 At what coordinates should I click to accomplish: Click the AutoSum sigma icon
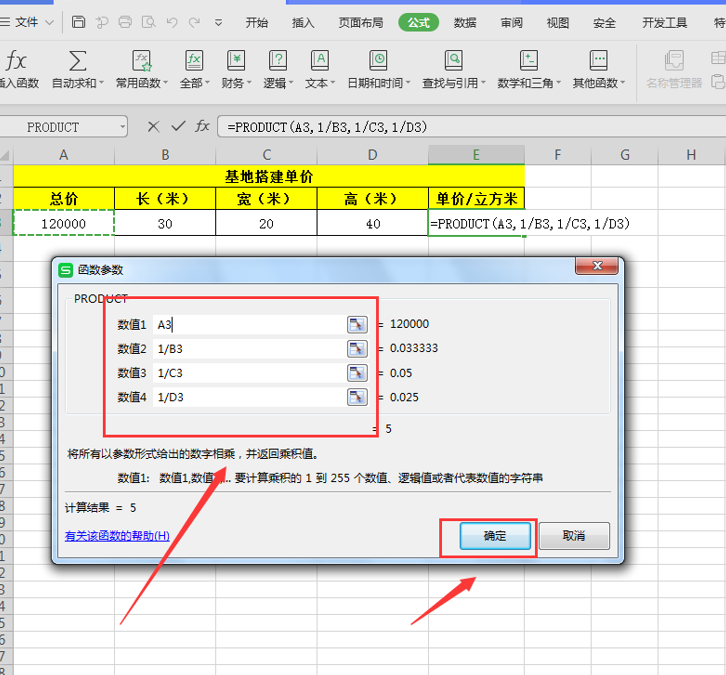(77, 61)
